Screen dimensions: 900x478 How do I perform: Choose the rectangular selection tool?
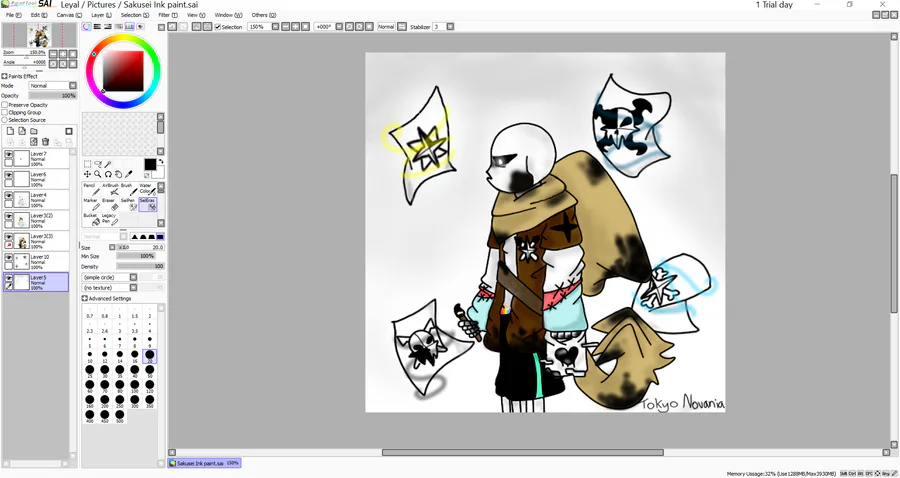click(x=87, y=164)
